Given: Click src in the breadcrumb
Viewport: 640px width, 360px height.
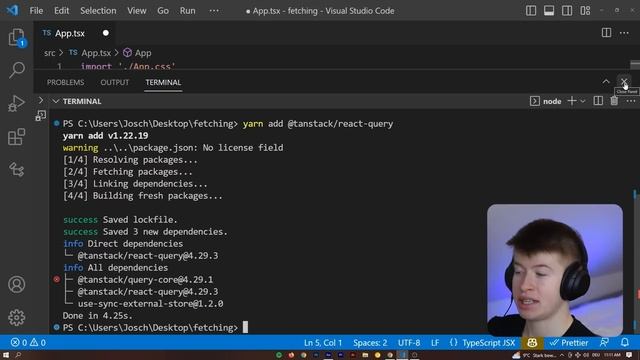Looking at the screenshot, I should (x=49, y=53).
